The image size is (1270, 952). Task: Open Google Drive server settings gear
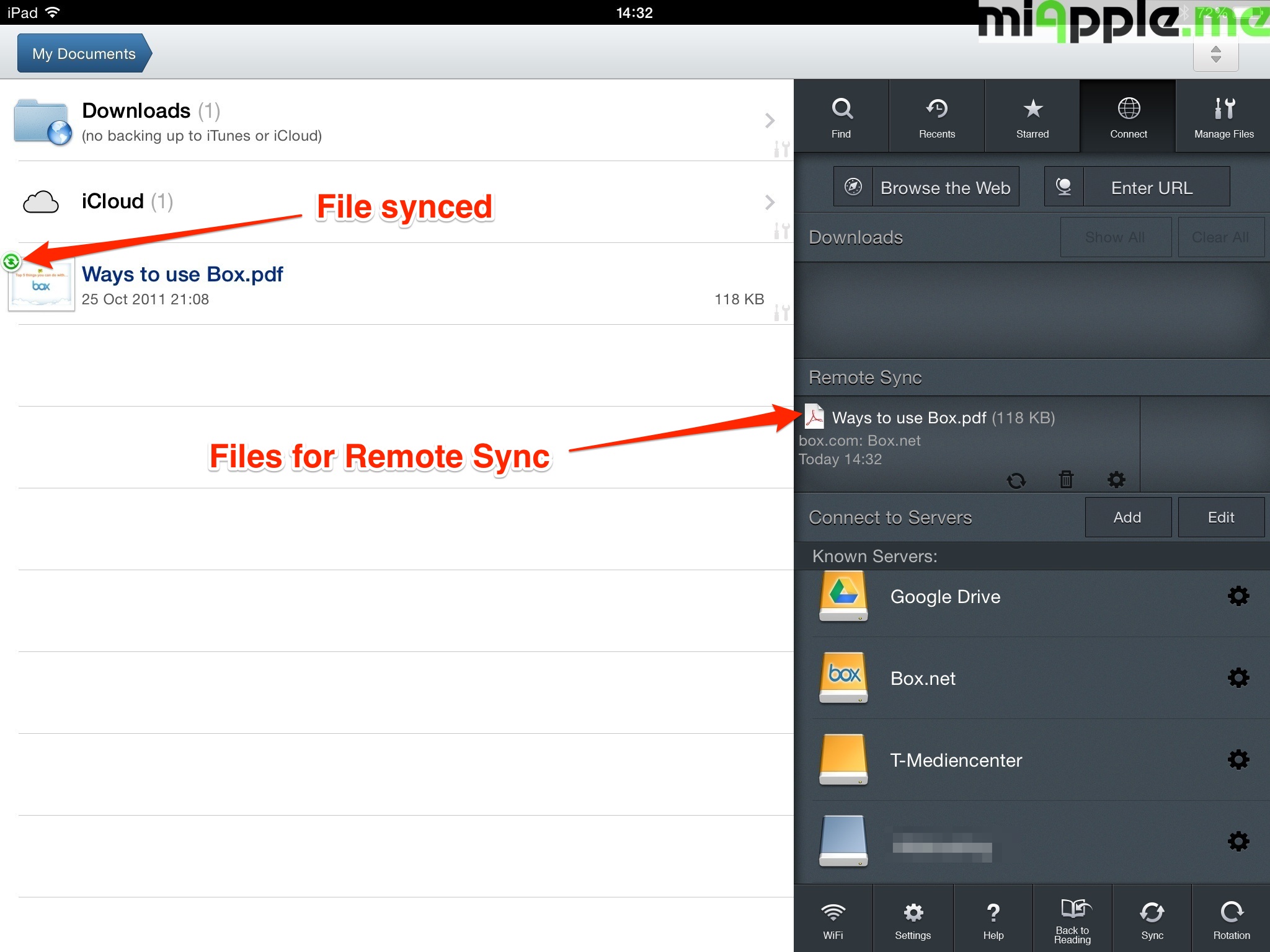[1238, 596]
